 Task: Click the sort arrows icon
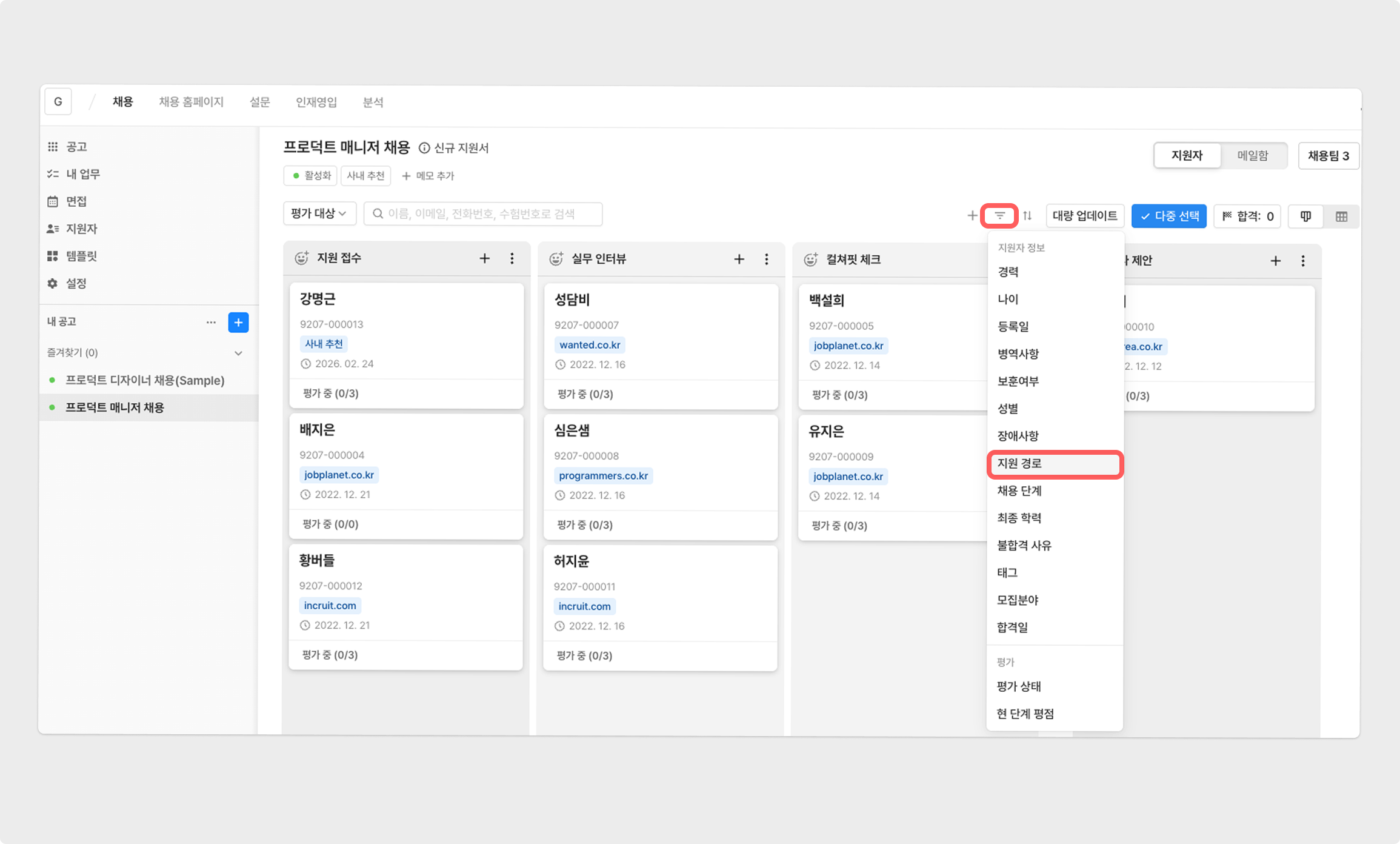tap(1027, 215)
